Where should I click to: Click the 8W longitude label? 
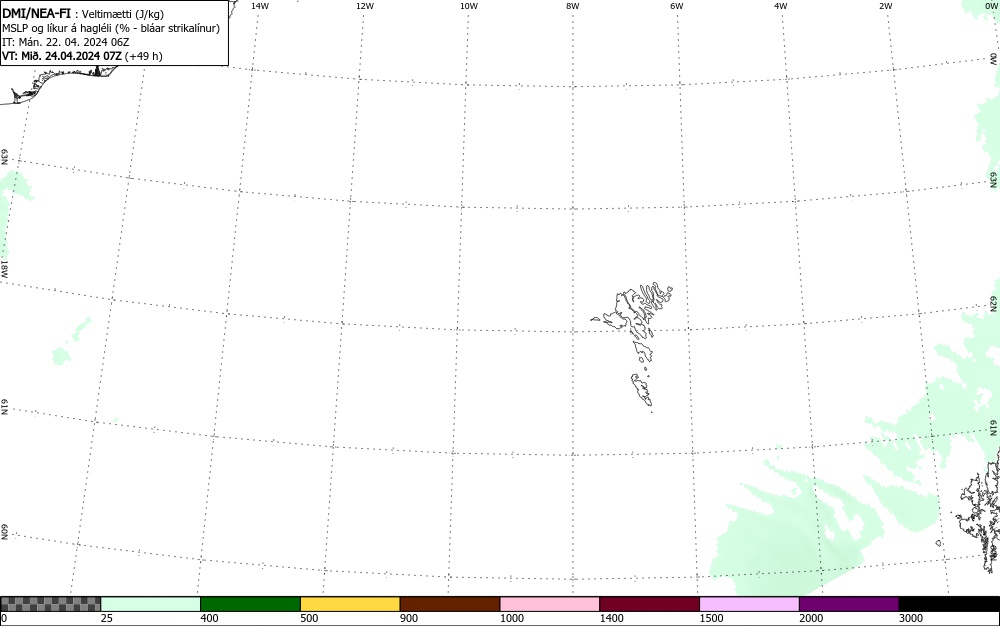coord(573,6)
